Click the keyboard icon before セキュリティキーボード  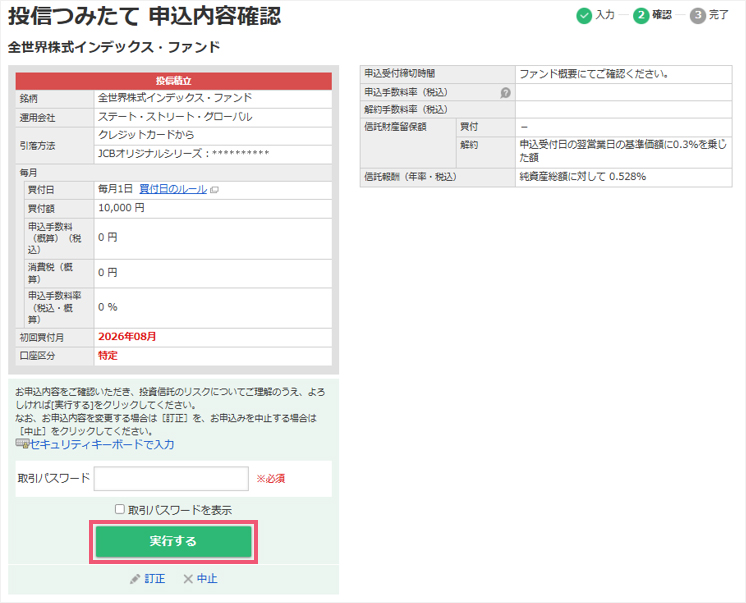tap(22, 444)
